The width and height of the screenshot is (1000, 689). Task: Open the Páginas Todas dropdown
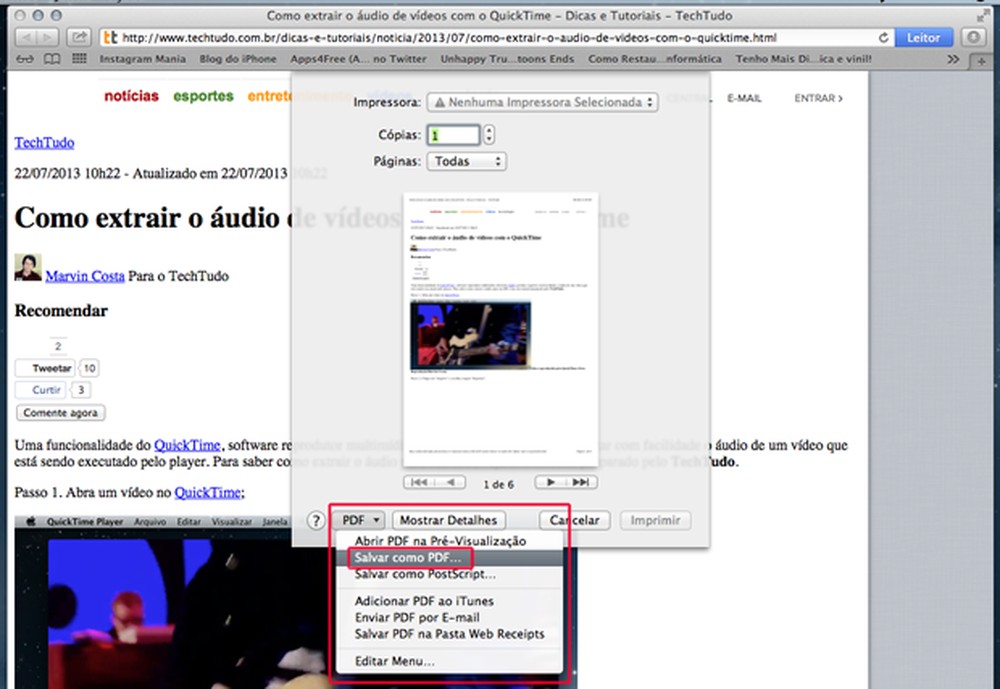pos(467,161)
